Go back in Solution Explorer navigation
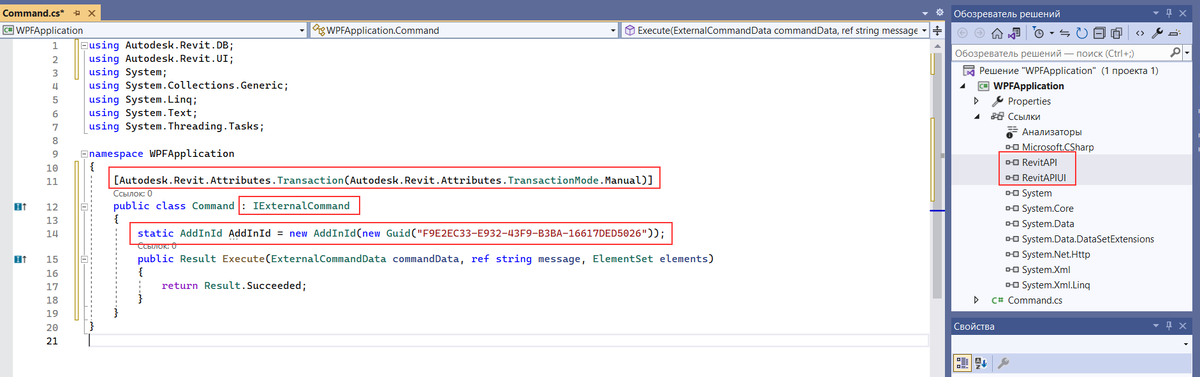 [x=962, y=33]
